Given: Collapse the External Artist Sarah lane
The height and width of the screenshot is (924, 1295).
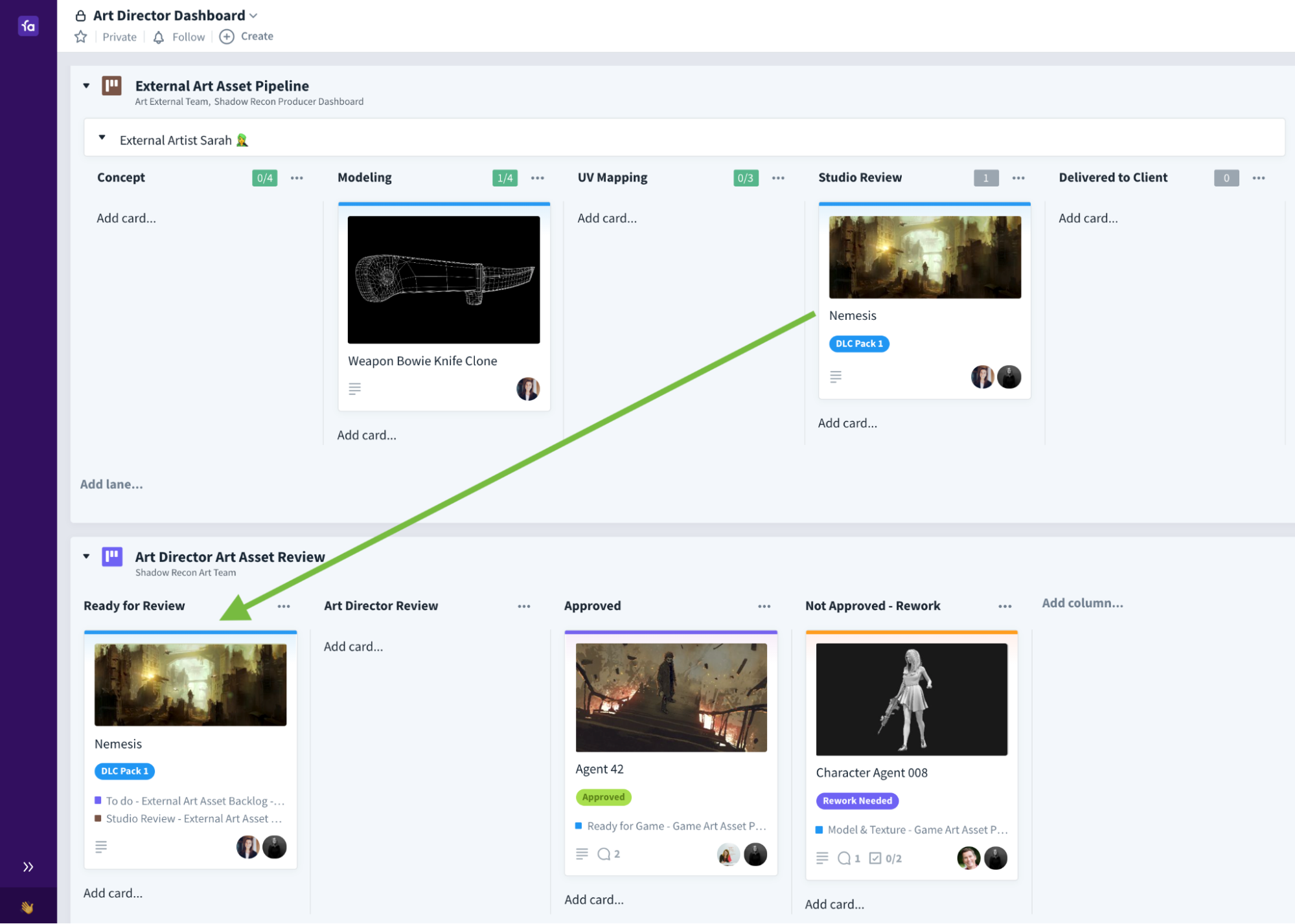Looking at the screenshot, I should [102, 137].
